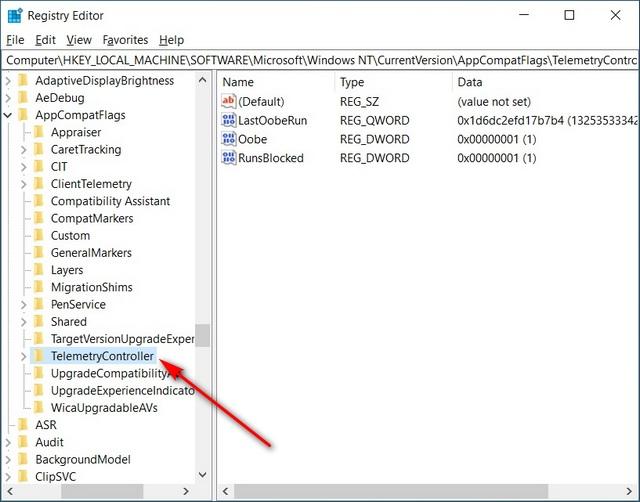Expand the BackgroundModel key

8,460
